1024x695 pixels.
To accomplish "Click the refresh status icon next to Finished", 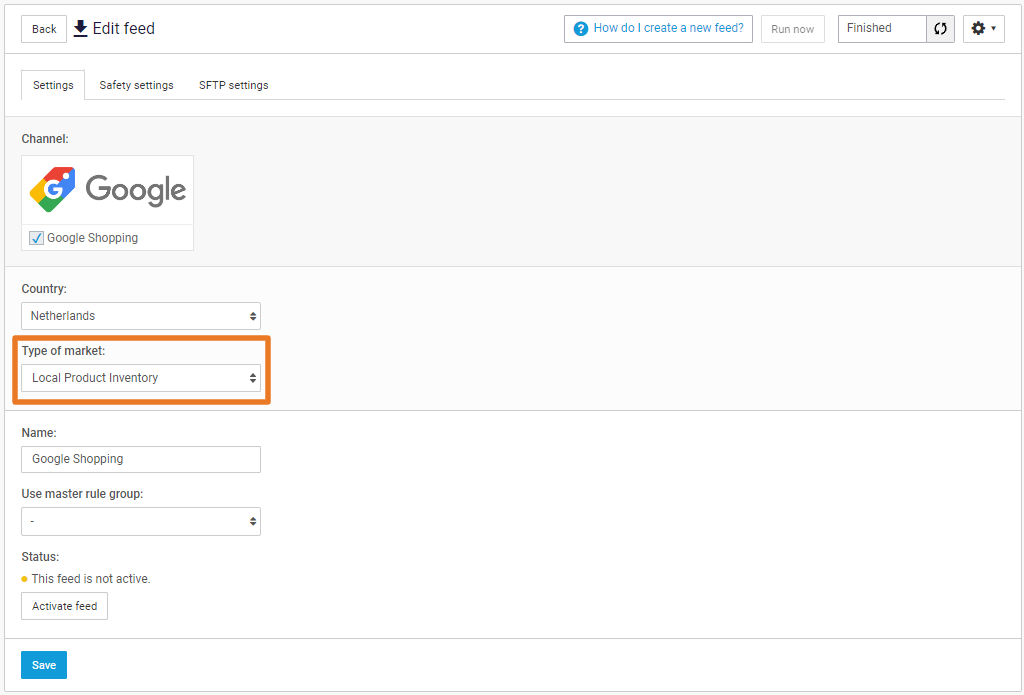I will (940, 29).
